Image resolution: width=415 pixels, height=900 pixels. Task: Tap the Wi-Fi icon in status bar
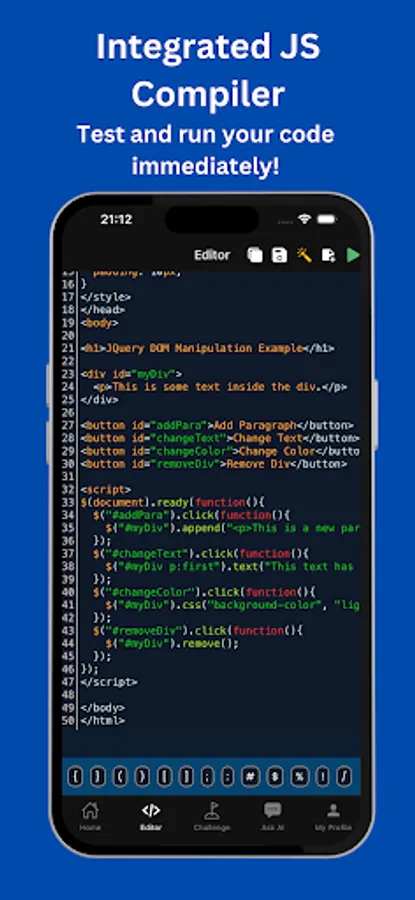pyautogui.click(x=304, y=219)
